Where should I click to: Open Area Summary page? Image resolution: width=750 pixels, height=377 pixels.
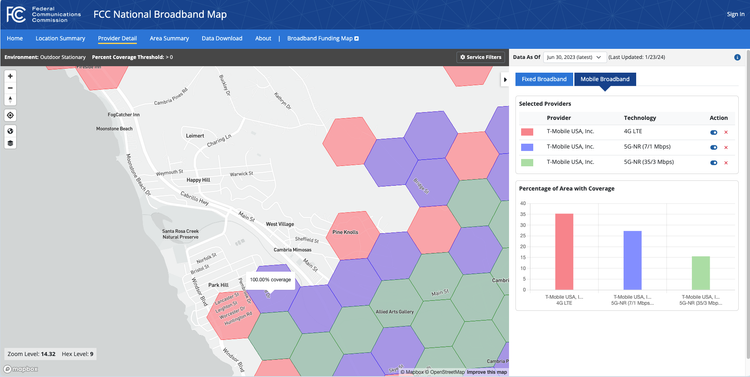tap(169, 38)
